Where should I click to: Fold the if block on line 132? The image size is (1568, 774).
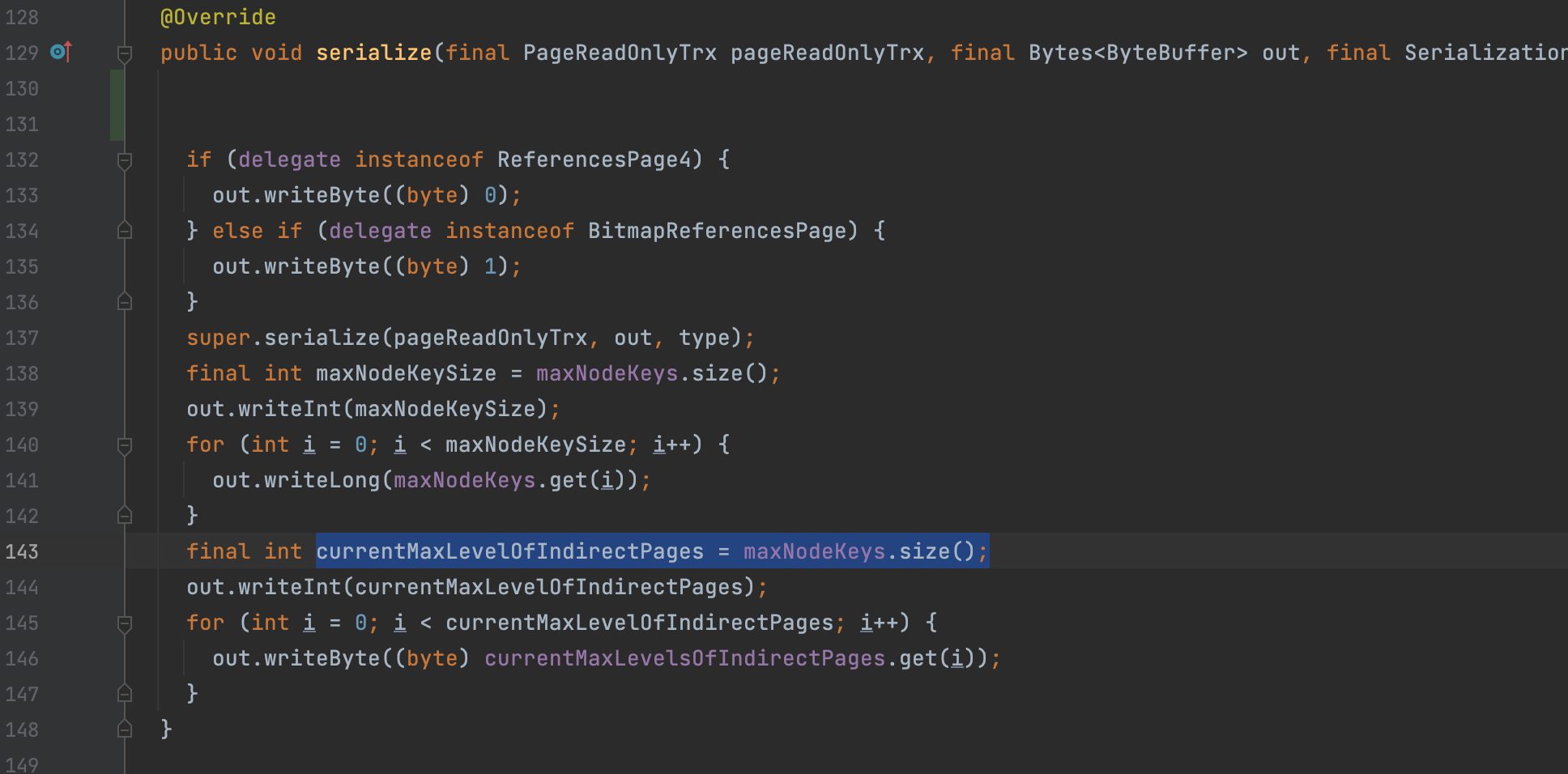(125, 160)
